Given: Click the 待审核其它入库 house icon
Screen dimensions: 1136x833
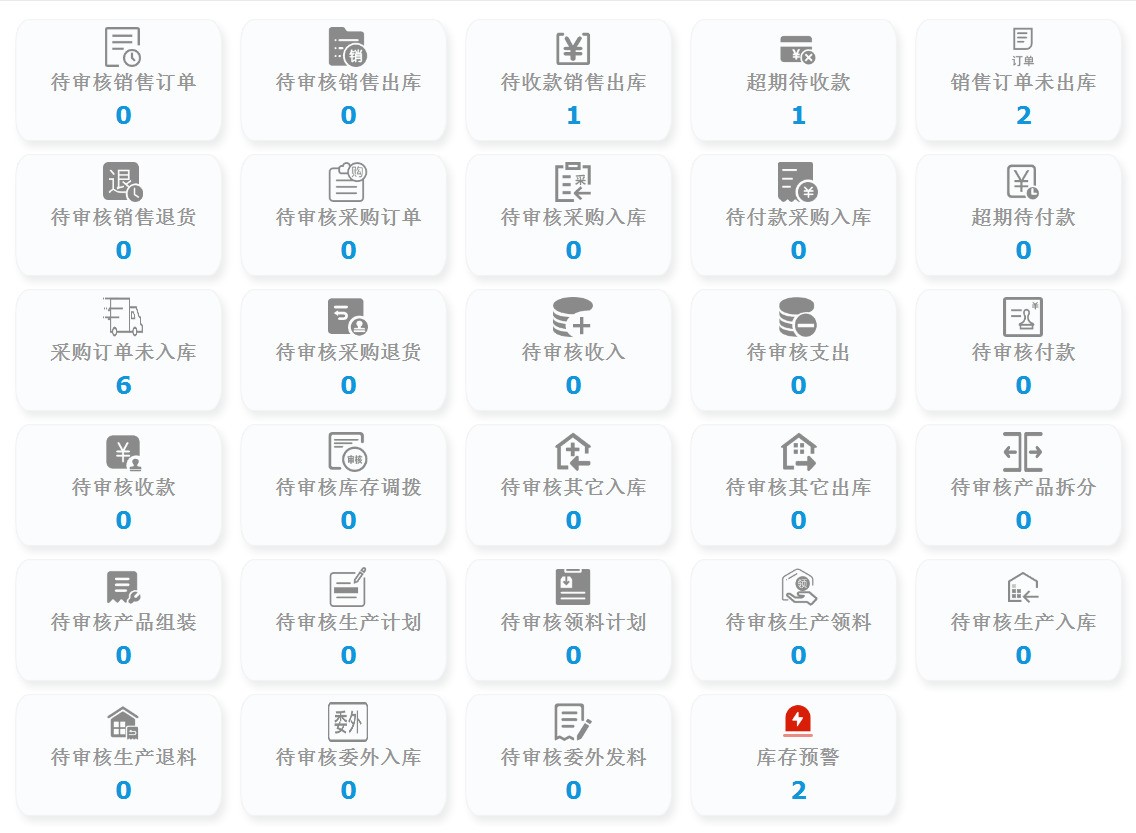Looking at the screenshot, I should tap(573, 452).
